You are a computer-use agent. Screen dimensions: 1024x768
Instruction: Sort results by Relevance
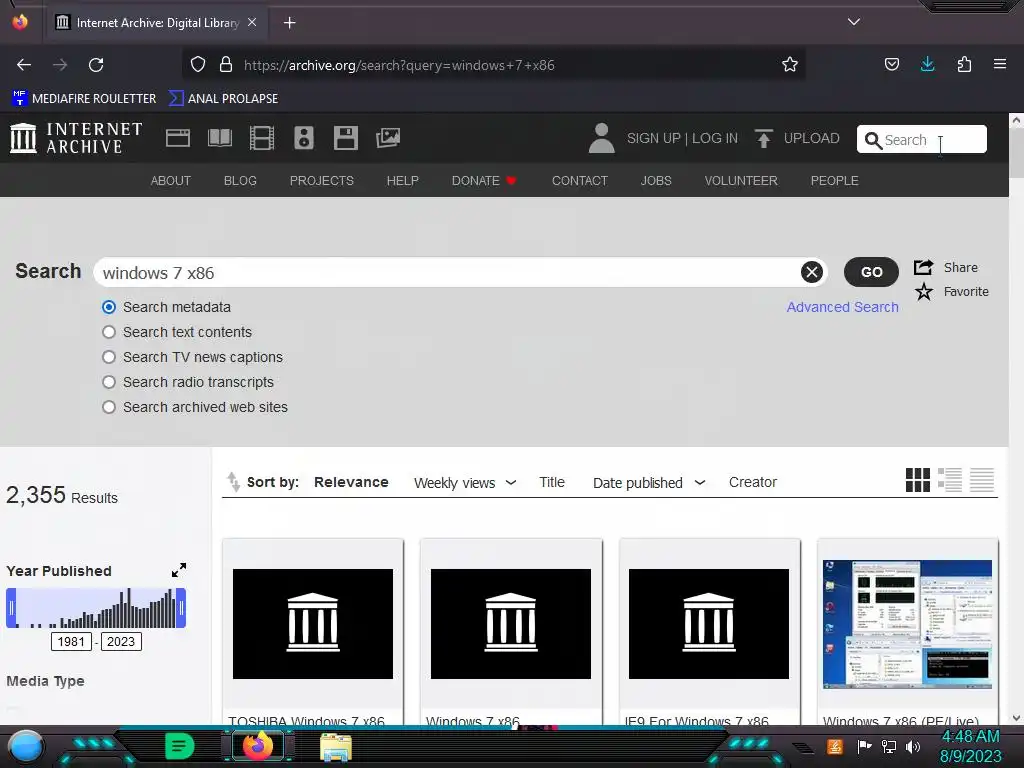(x=351, y=482)
